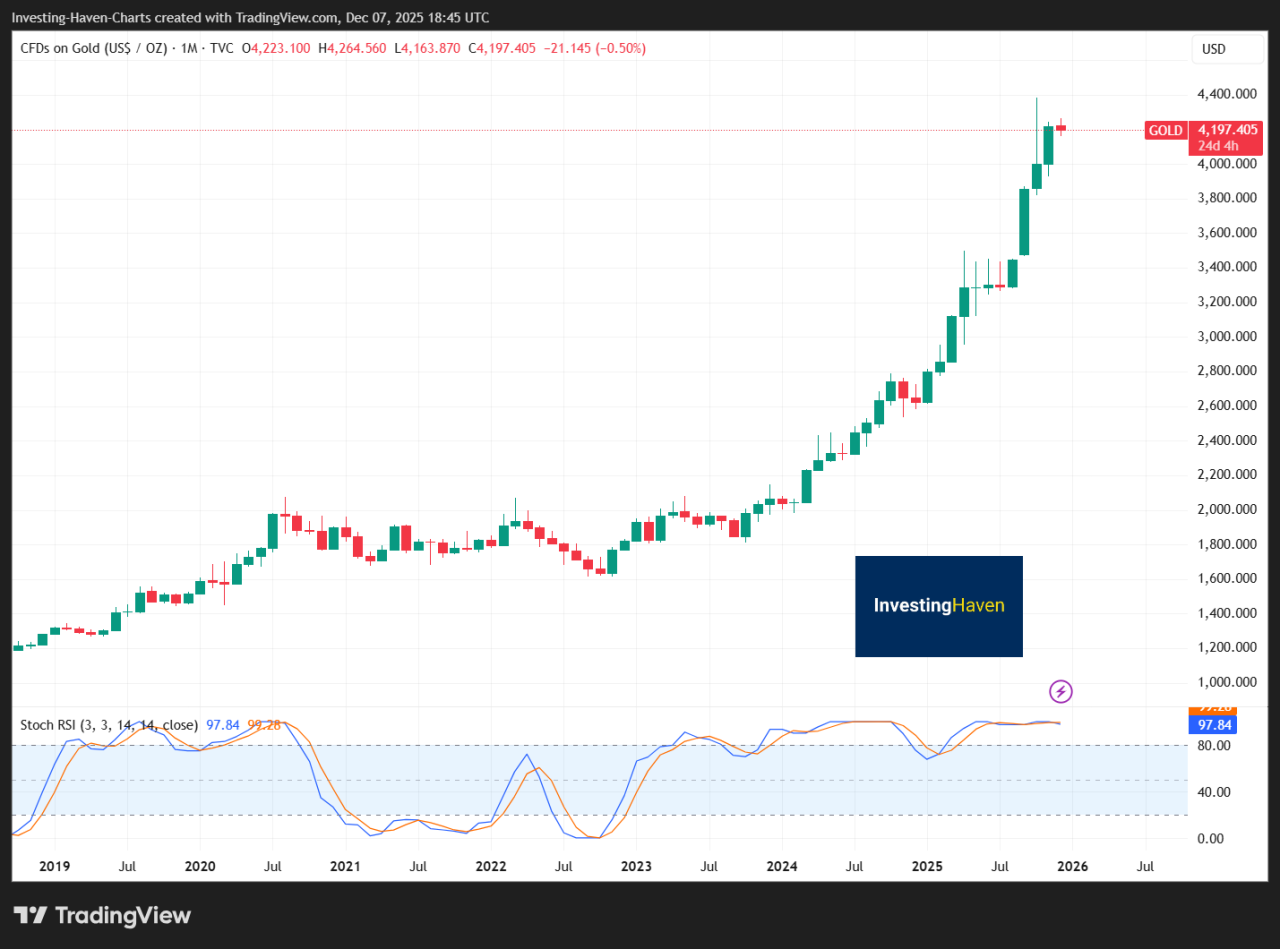1280x949 pixels.
Task: Click the purple lightning boost icon
Action: pyautogui.click(x=1060, y=691)
